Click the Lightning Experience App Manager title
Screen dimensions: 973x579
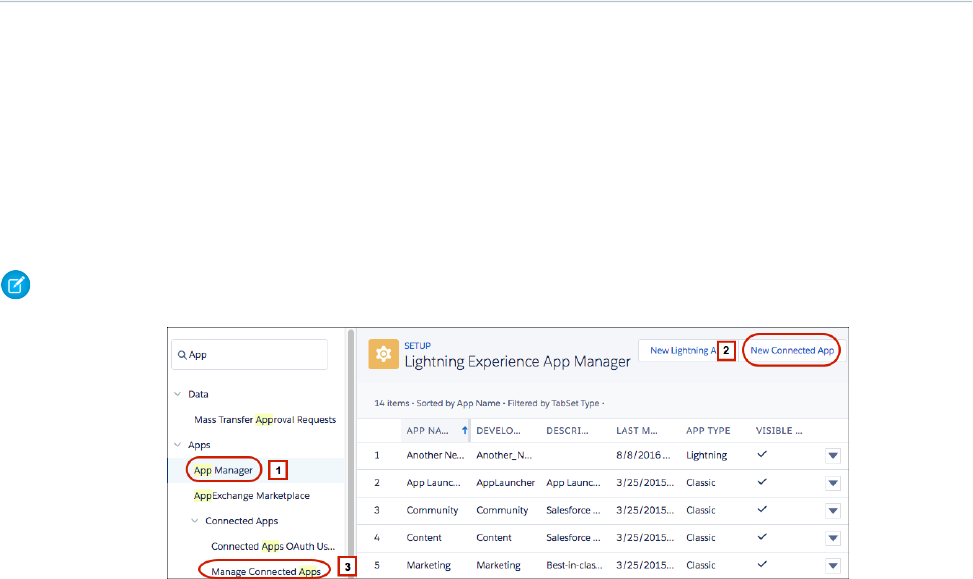coord(517,362)
